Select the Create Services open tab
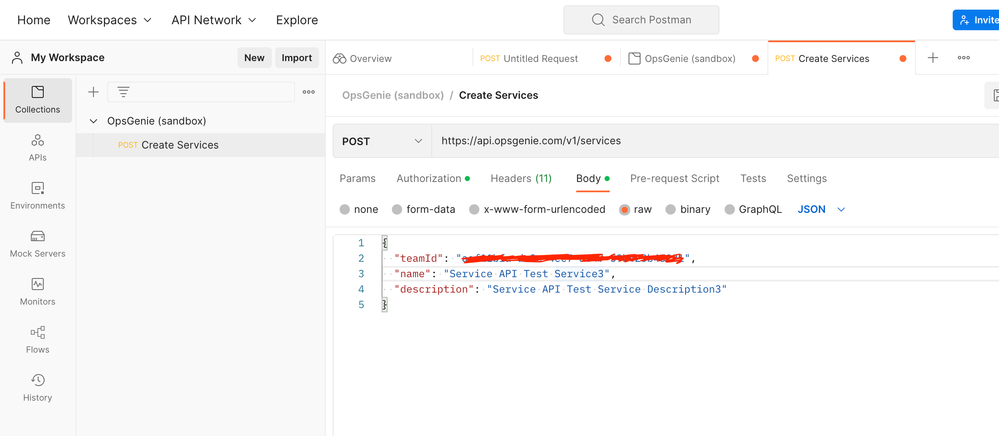This screenshot has width=999, height=436. (x=833, y=59)
